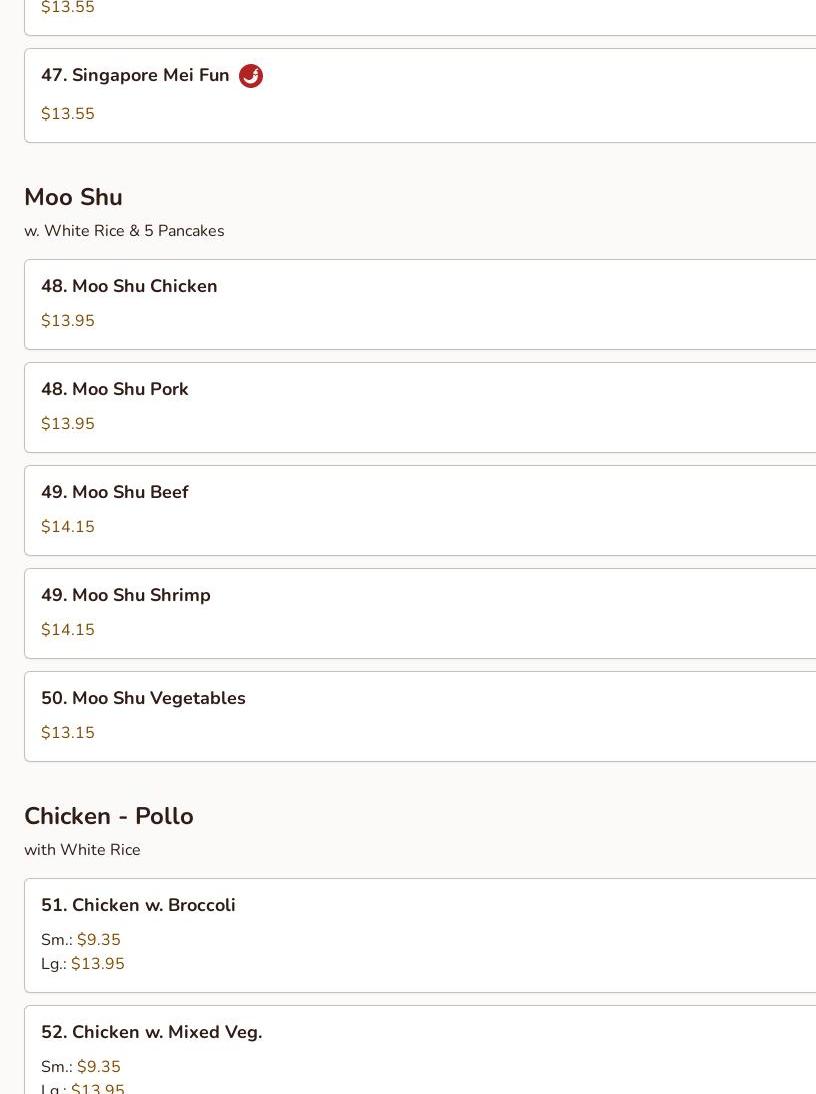This screenshot has height=1094, width=816.
Task: Click the $13.95 price of Moo Shu Chicken
Action: pos(68,321)
